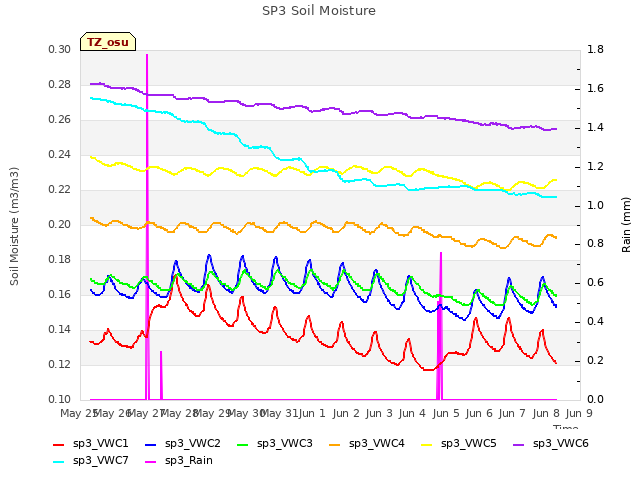Viewport: 640px width, 480px height.
Task: Click the 1.0 right axis tick label
Action: pos(595,205)
